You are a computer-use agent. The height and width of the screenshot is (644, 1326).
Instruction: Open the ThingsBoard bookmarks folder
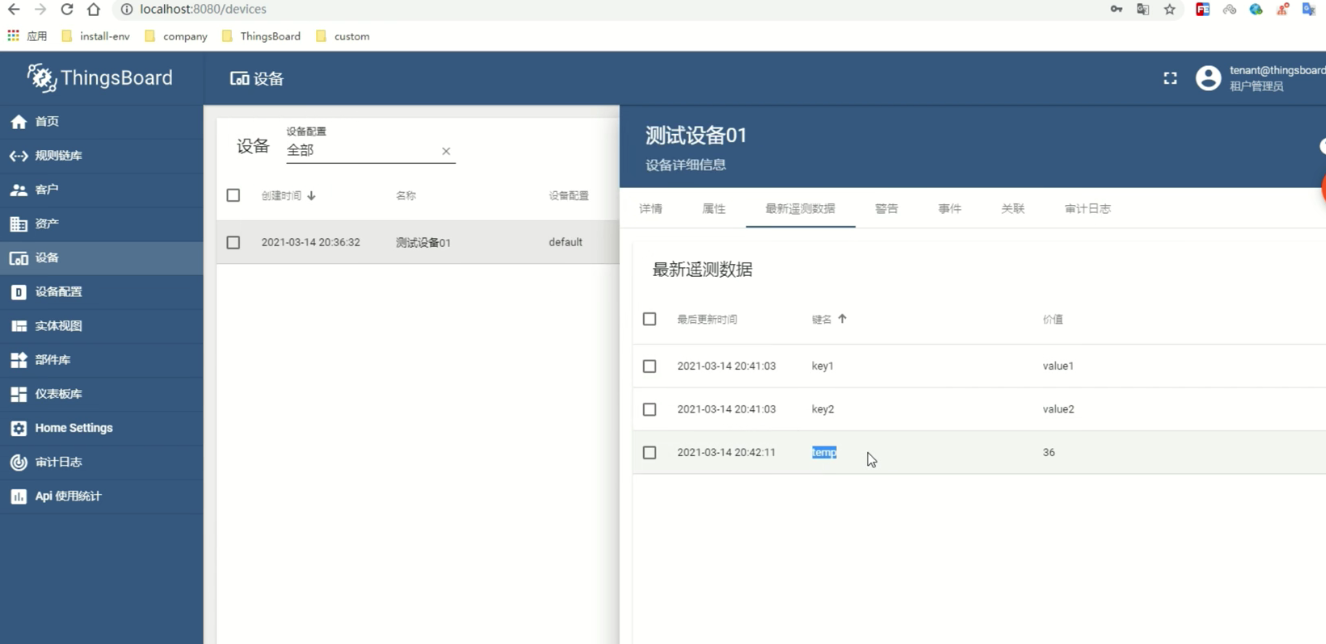tap(260, 36)
